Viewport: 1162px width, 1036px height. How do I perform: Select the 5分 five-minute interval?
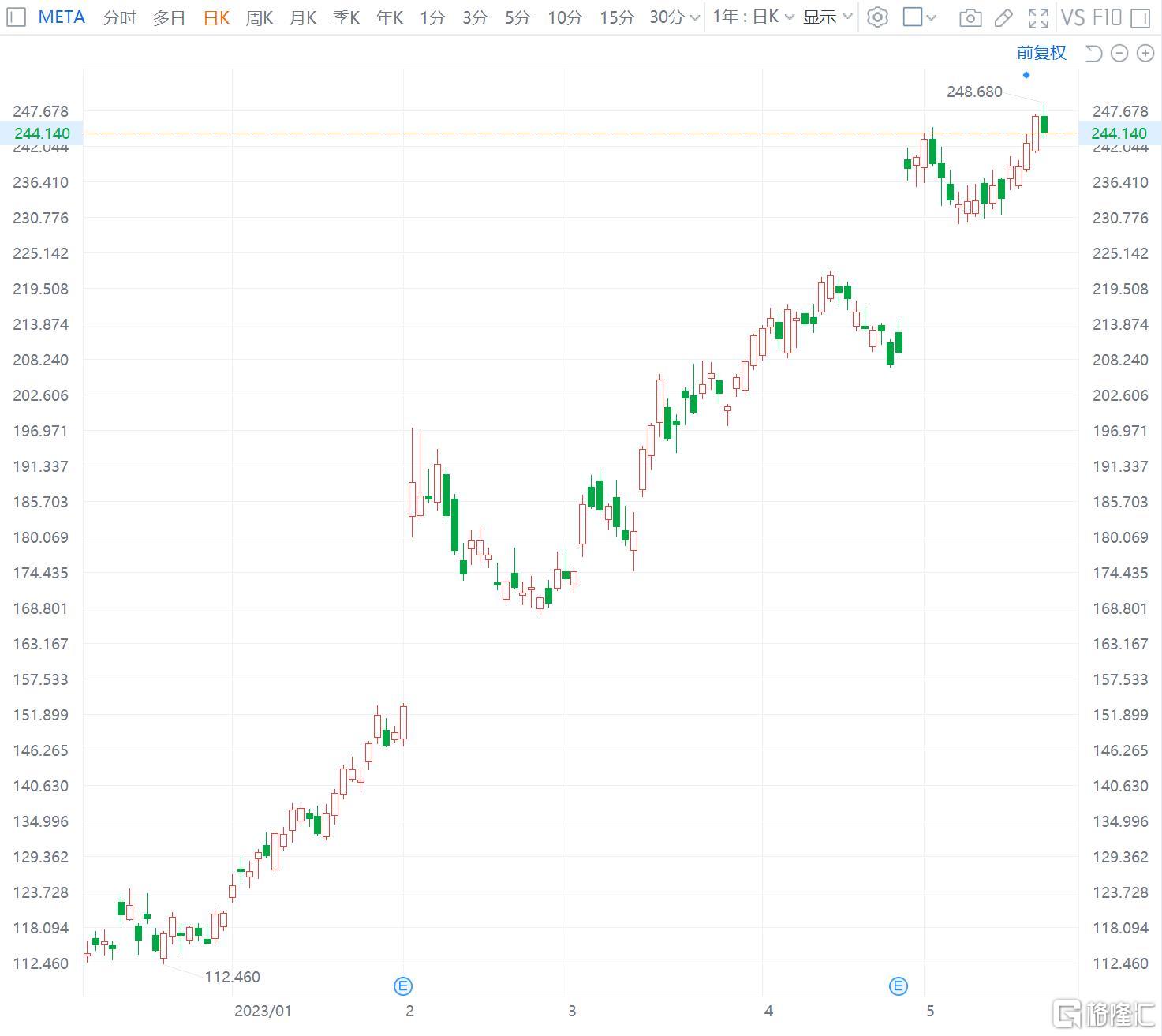517,17
